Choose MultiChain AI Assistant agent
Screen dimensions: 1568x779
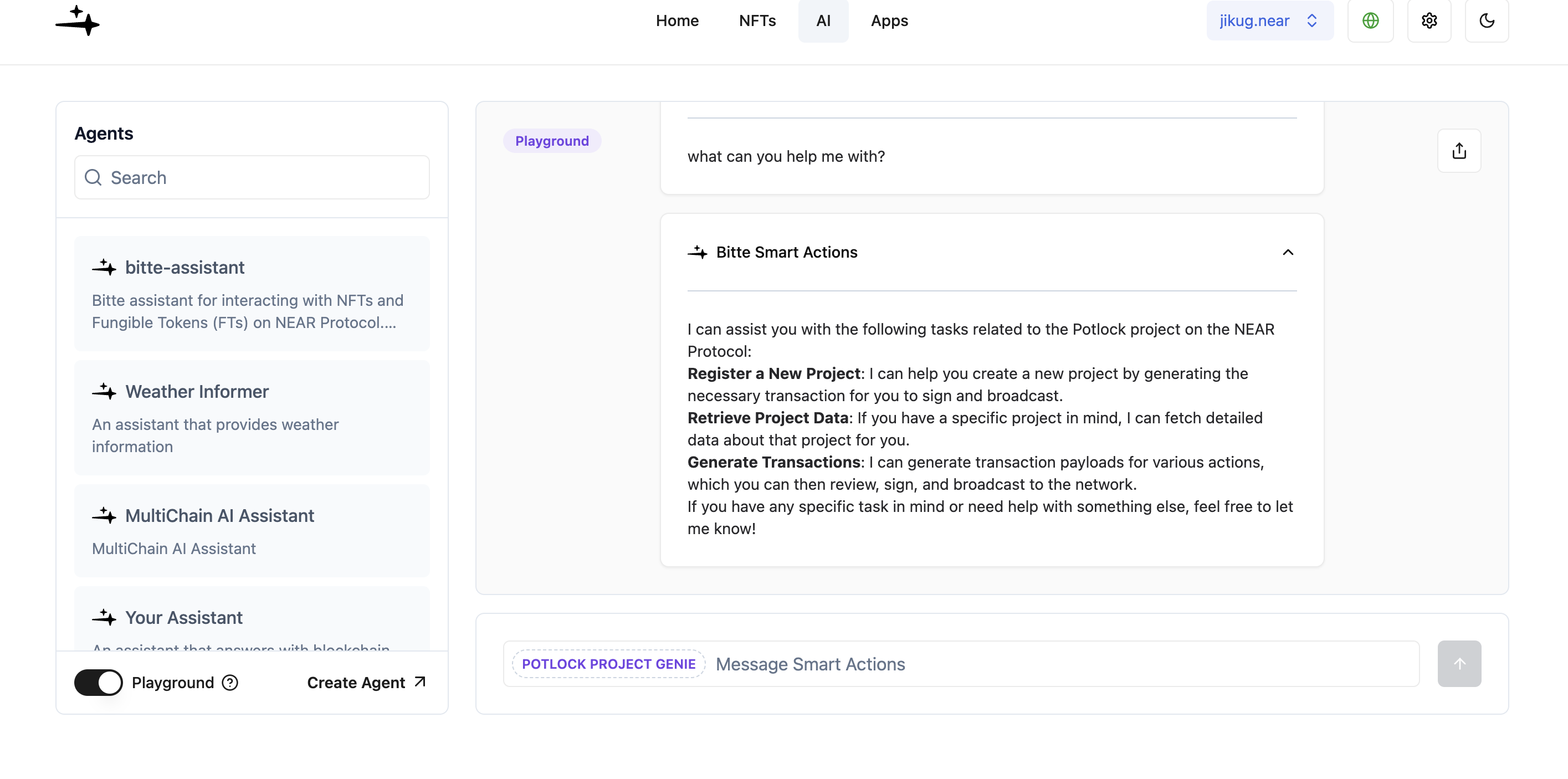click(x=252, y=530)
